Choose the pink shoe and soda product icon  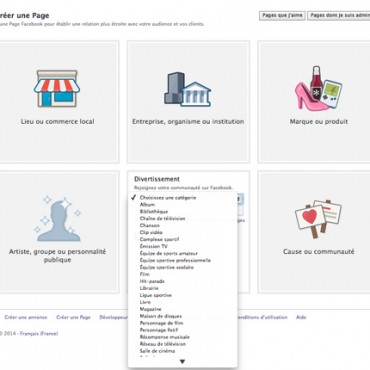[318, 88]
